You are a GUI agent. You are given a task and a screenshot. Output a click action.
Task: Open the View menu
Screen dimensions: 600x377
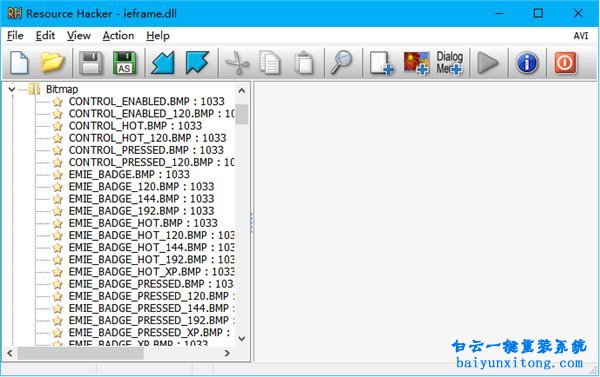tap(79, 36)
